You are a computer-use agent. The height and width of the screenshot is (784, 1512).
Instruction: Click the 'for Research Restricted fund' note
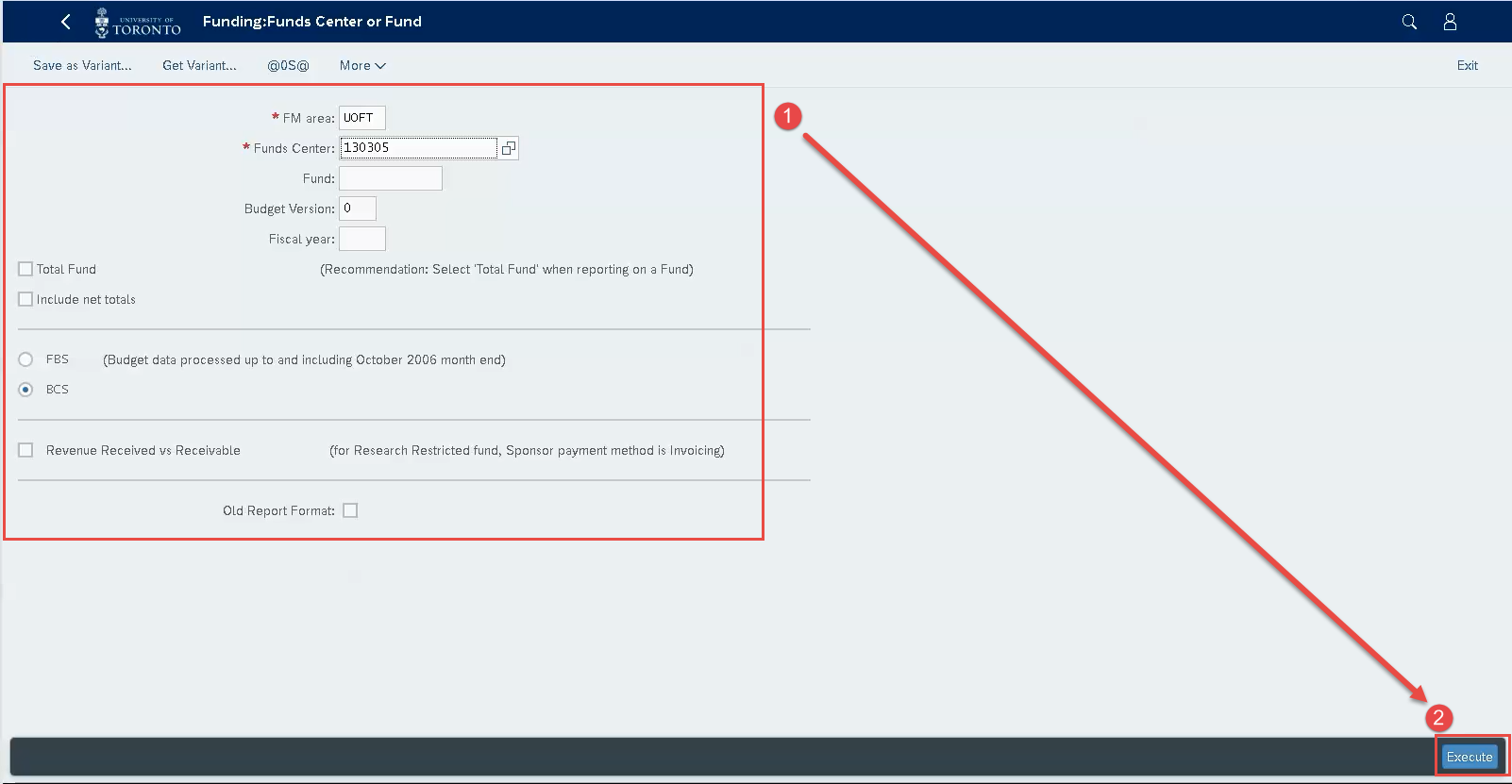[x=527, y=450]
